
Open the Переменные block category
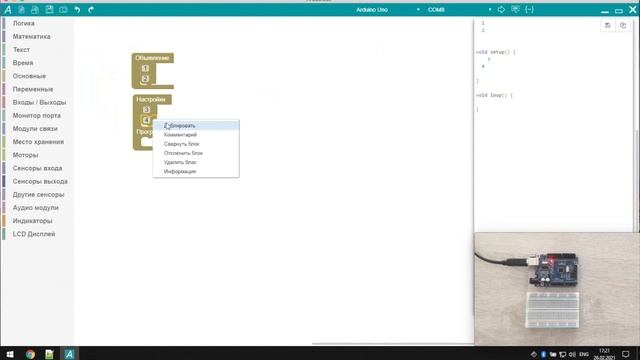33,89
